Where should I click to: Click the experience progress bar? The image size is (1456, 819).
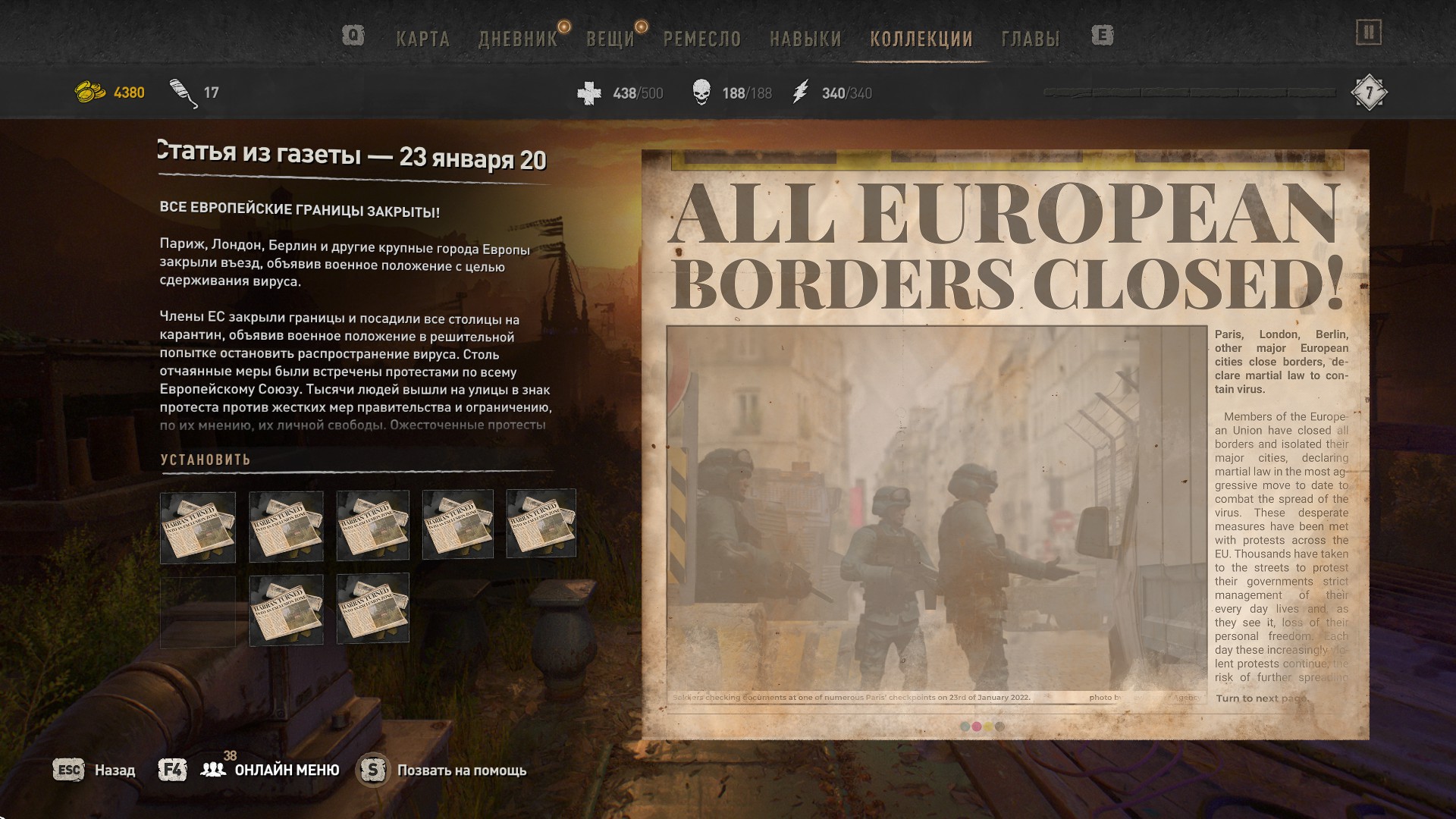pyautogui.click(x=1189, y=93)
